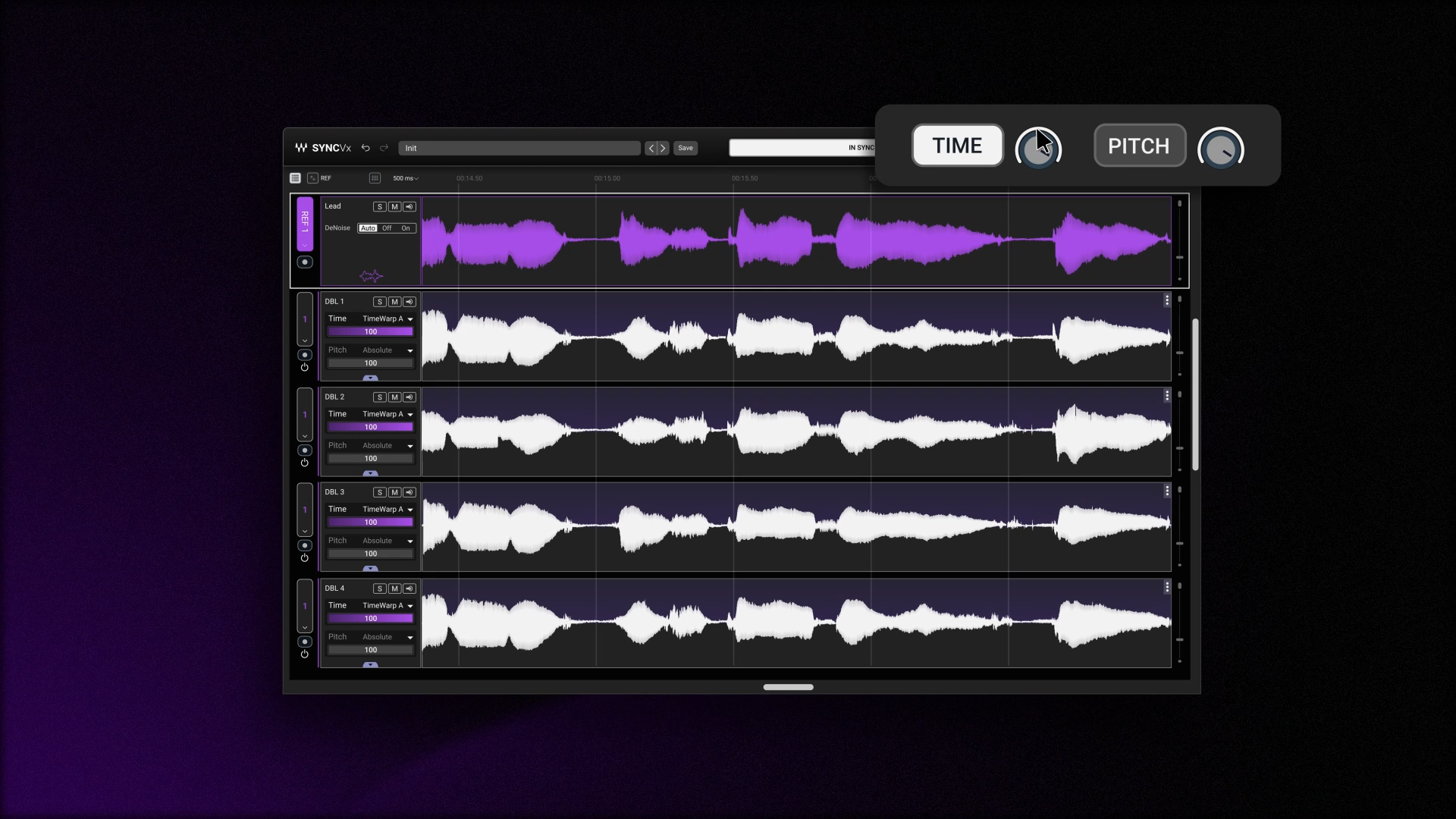The height and width of the screenshot is (819, 1456).
Task: Click DBL 2 Time amount slider
Action: tap(371, 427)
